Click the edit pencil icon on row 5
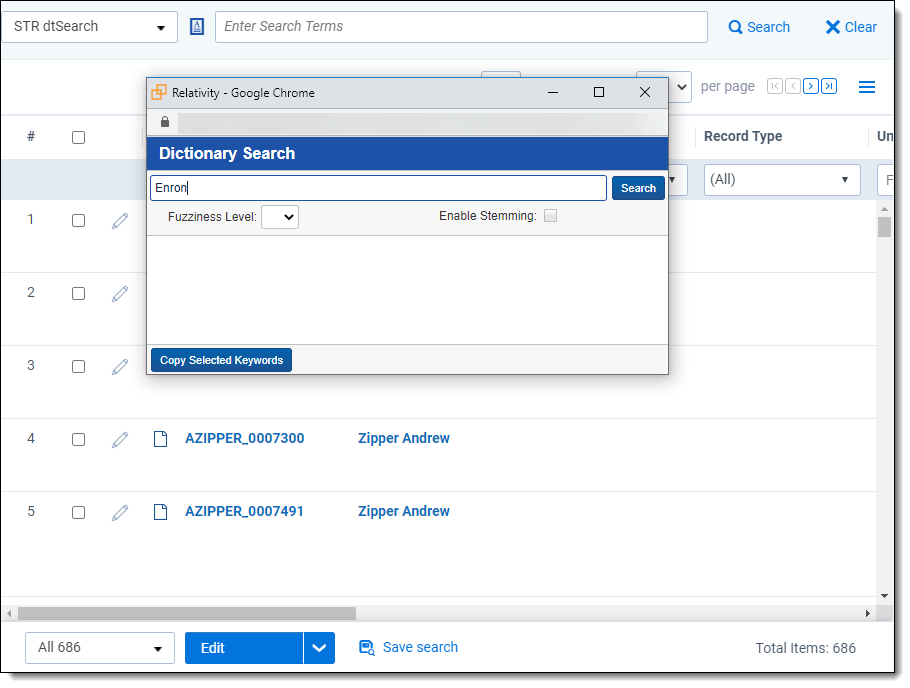Image resolution: width=910 pixels, height=688 pixels. pos(120,513)
